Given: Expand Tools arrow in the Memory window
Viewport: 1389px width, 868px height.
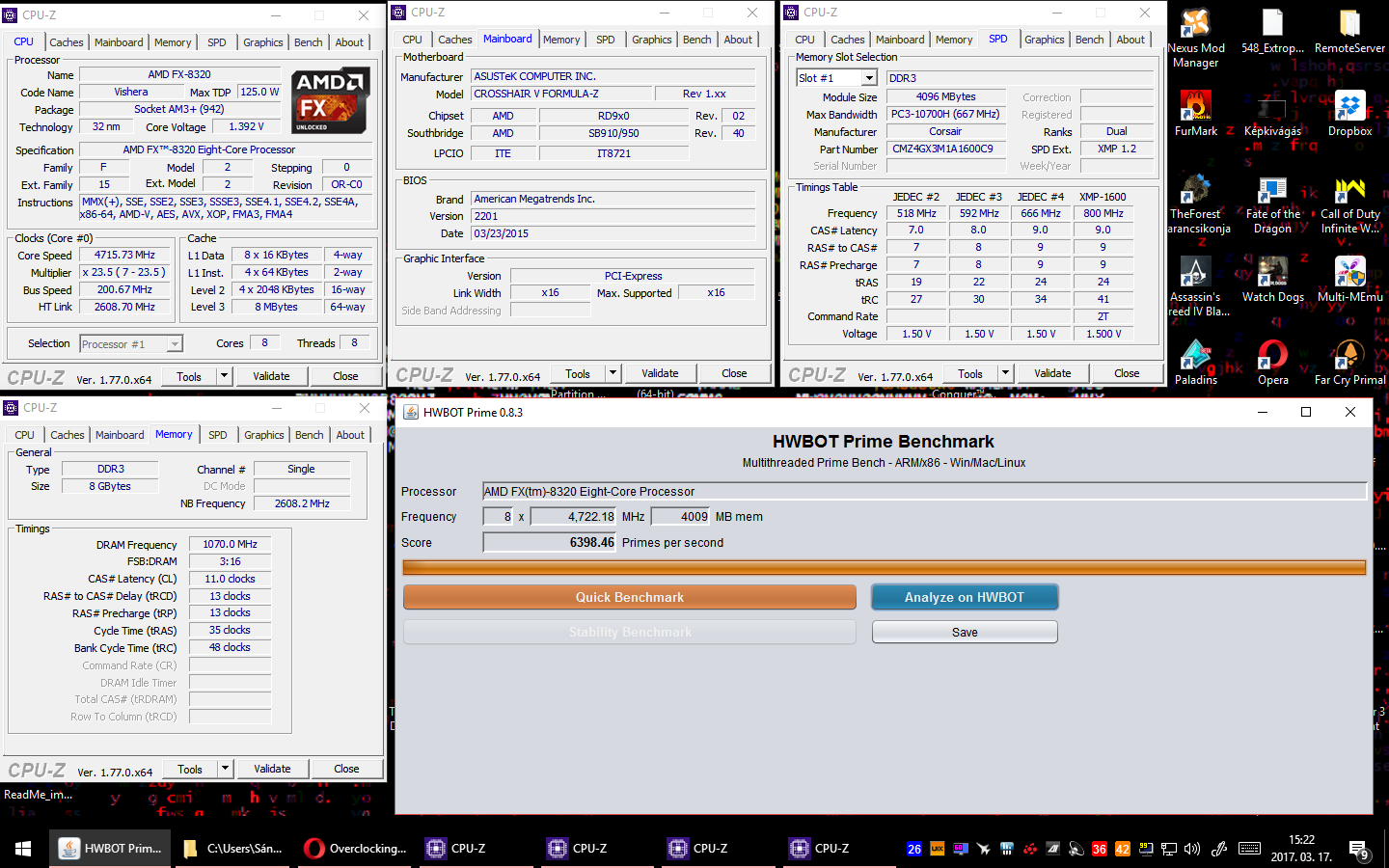Looking at the screenshot, I should tap(226, 769).
